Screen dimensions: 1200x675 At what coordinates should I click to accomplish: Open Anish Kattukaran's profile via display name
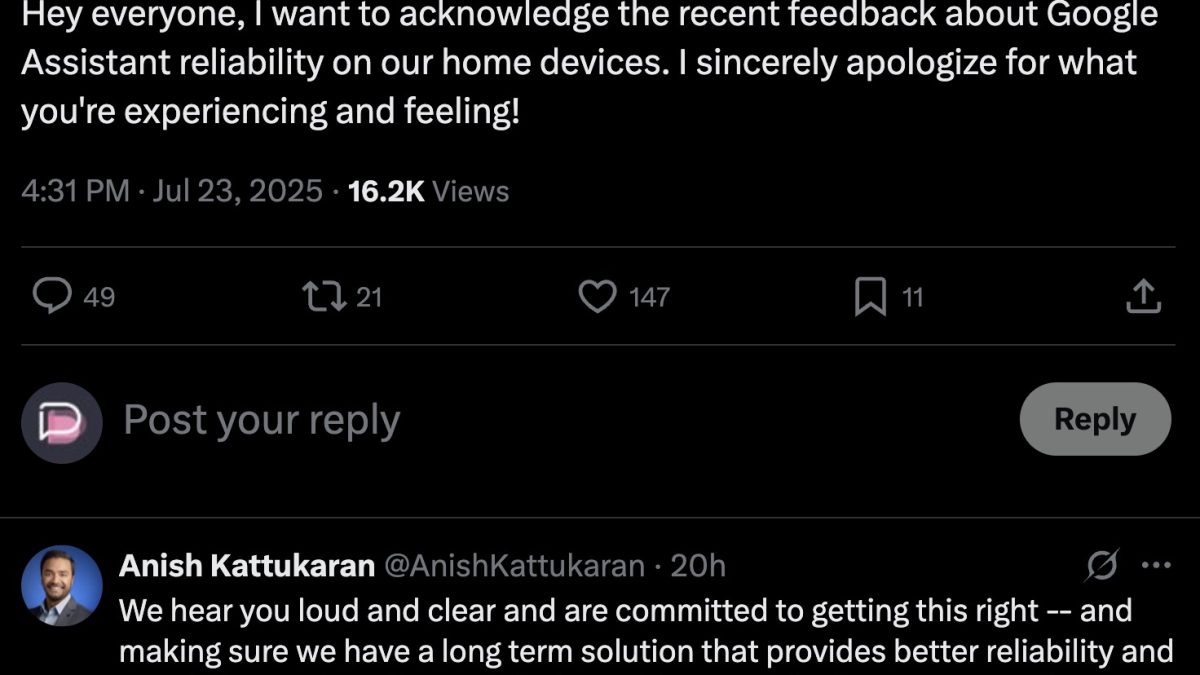coord(246,566)
